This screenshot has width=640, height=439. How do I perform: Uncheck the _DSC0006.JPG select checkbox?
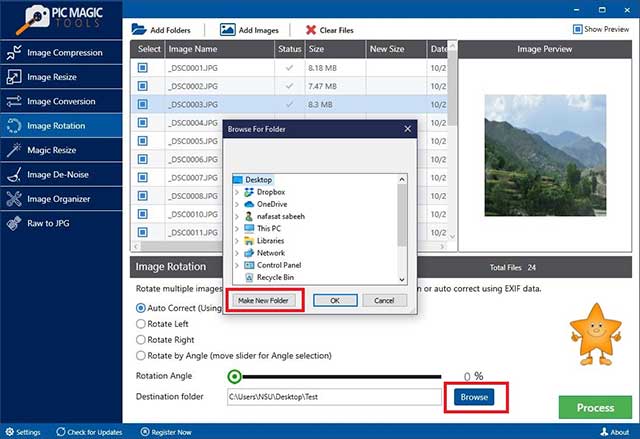(142, 159)
